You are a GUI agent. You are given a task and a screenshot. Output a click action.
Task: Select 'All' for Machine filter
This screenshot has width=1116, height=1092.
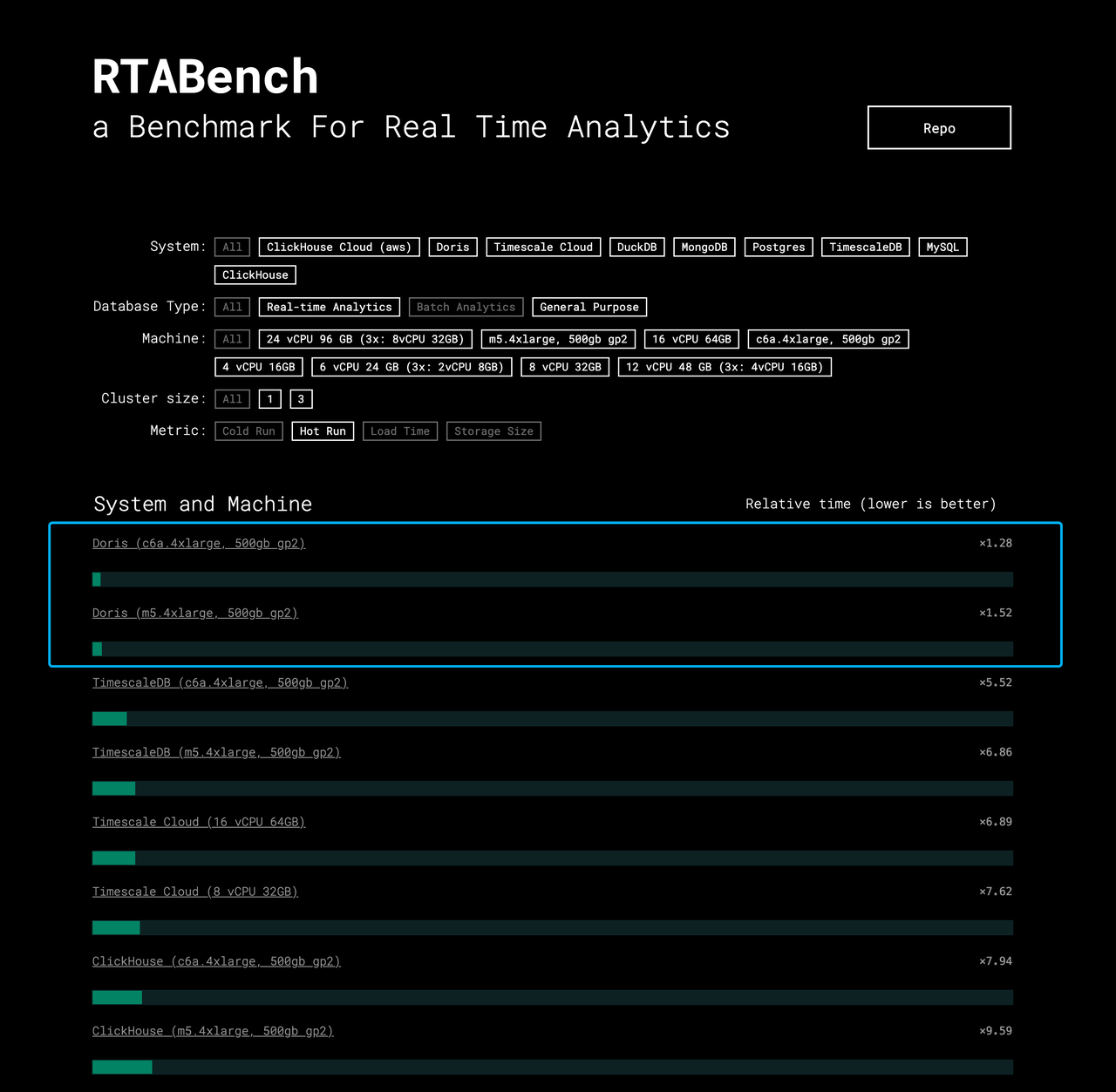pyautogui.click(x=232, y=339)
